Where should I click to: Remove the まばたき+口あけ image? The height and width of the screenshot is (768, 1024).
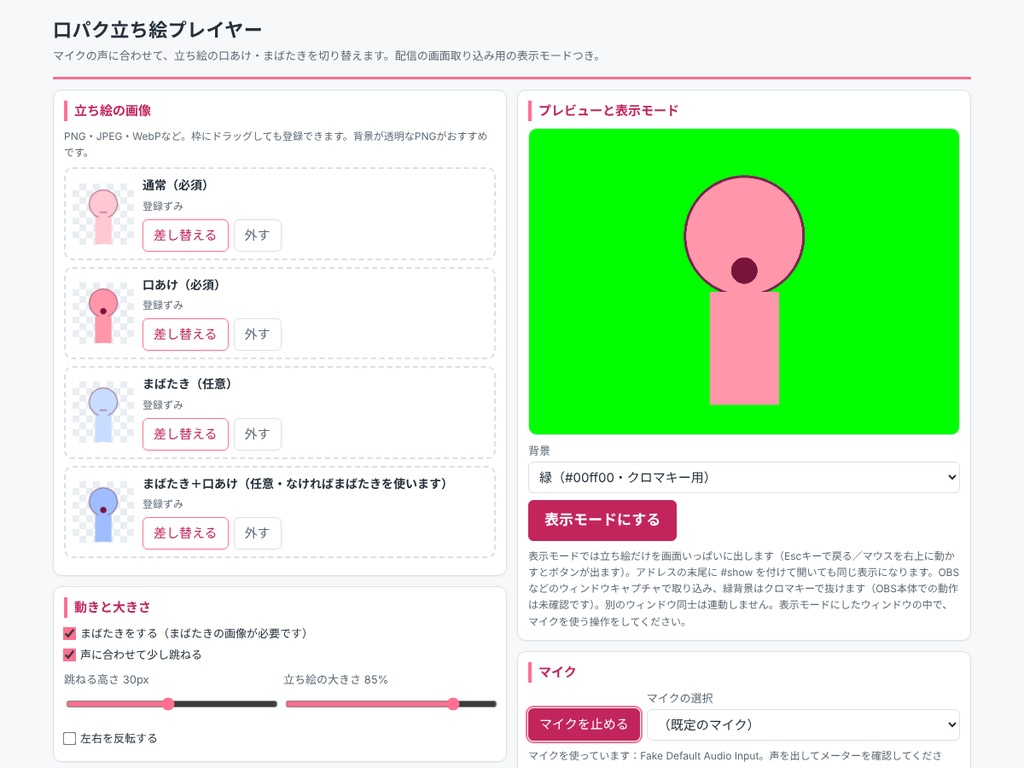[x=257, y=533]
